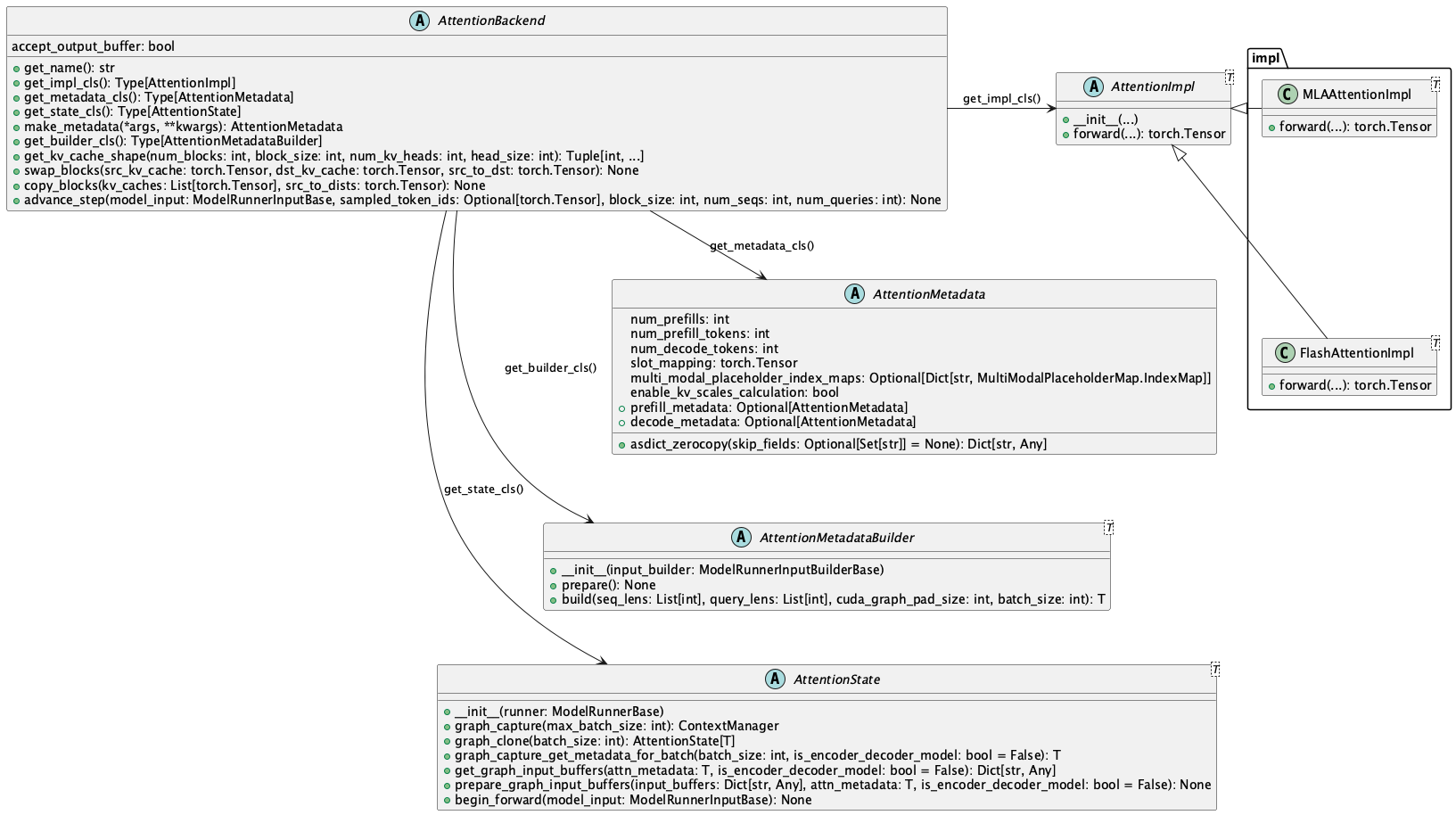Select the class icon of MLAAttentionImpl
The image size is (1456, 815).
pos(1285,95)
